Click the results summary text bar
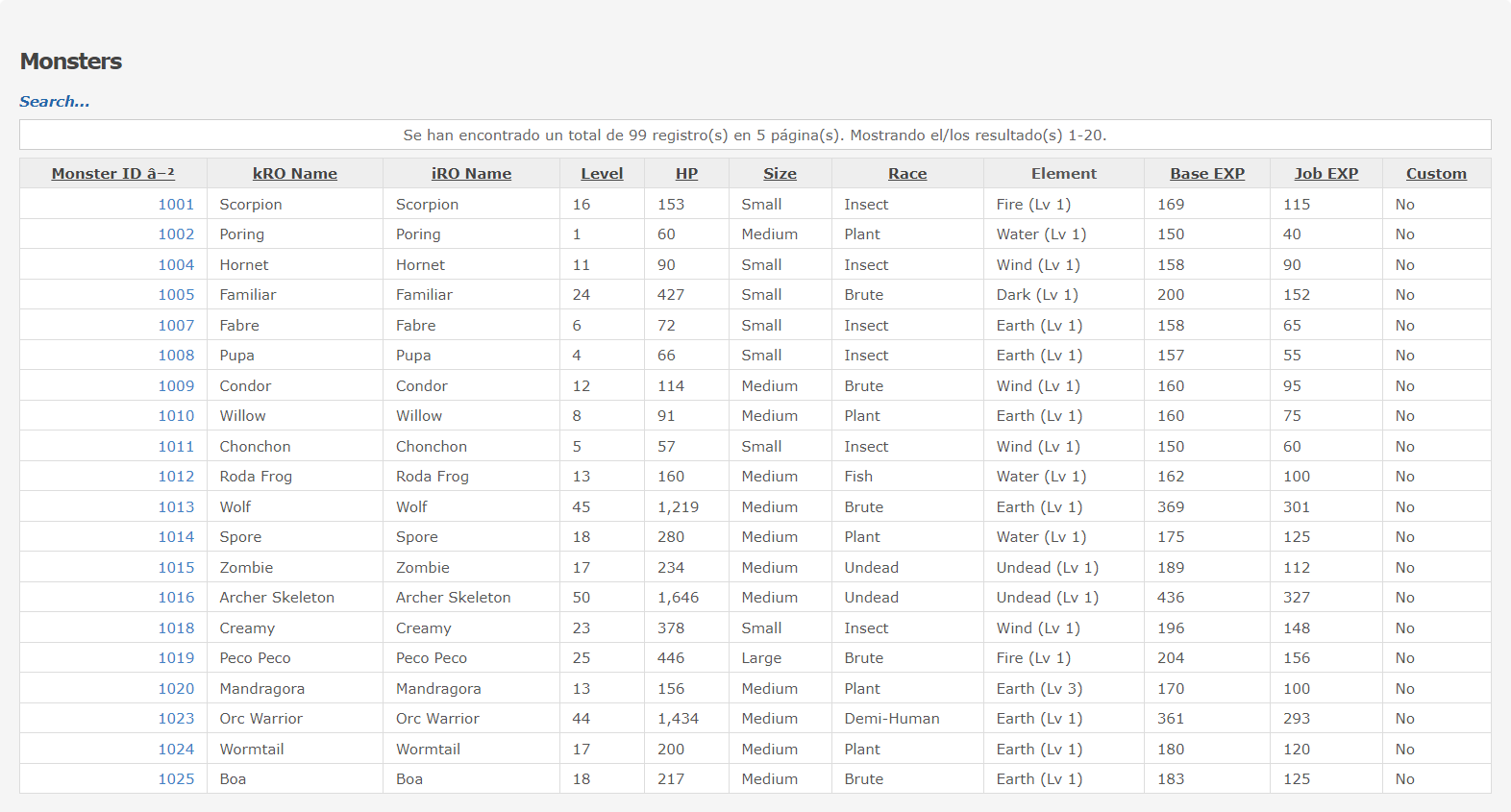 pyautogui.click(x=755, y=135)
